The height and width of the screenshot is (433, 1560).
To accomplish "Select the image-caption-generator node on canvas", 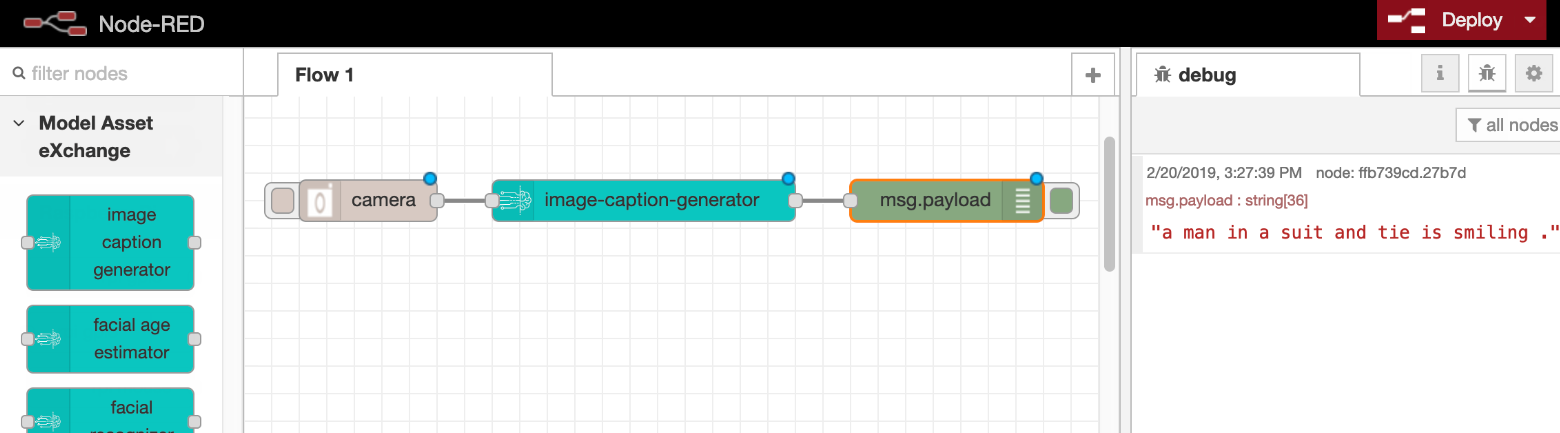I will (644, 200).
